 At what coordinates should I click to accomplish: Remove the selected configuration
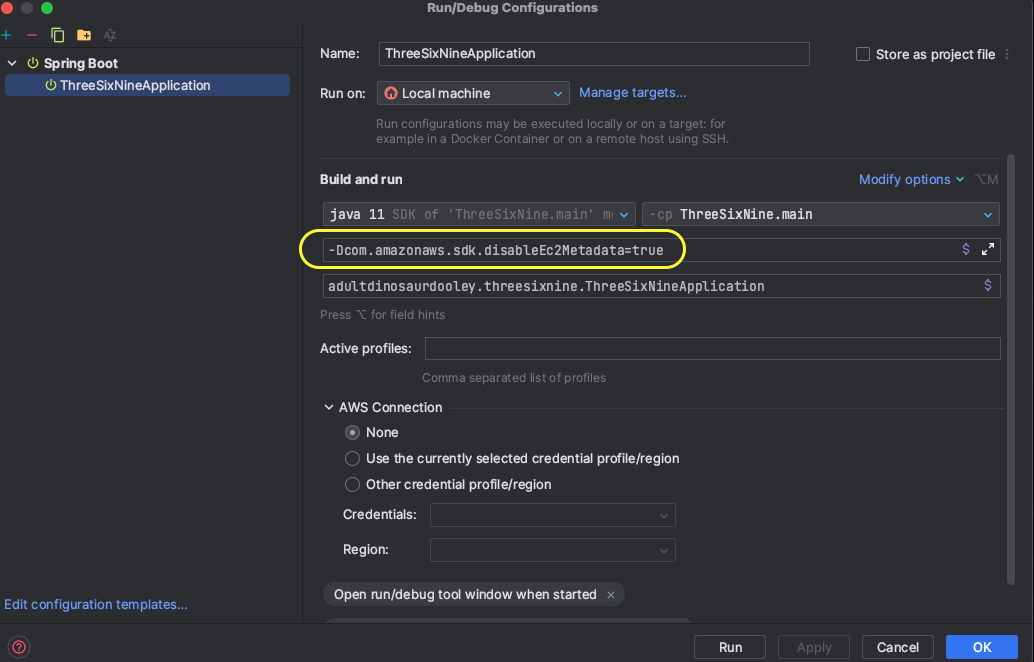[x=31, y=34]
